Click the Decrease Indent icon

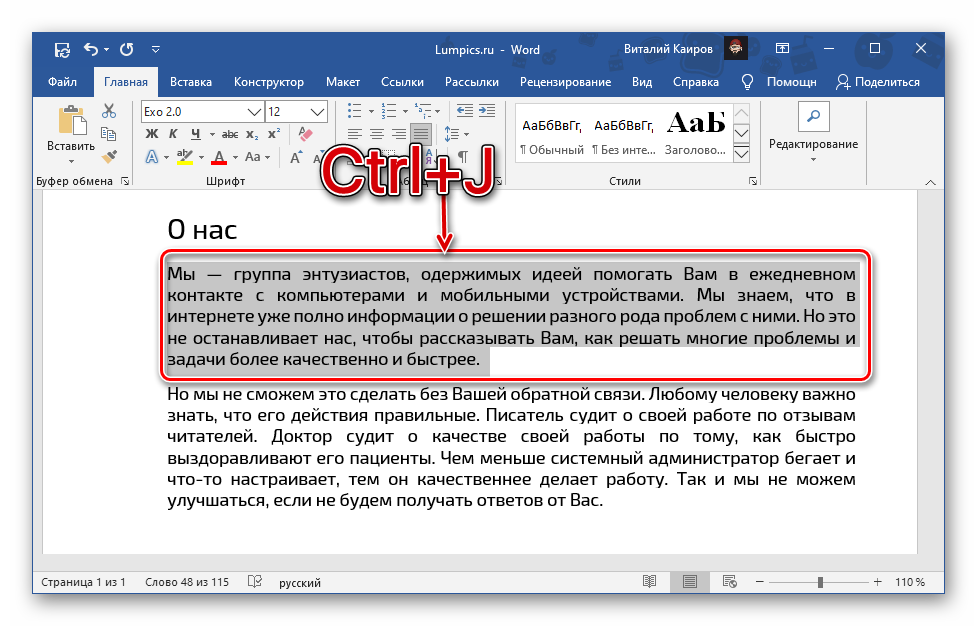pos(463,111)
